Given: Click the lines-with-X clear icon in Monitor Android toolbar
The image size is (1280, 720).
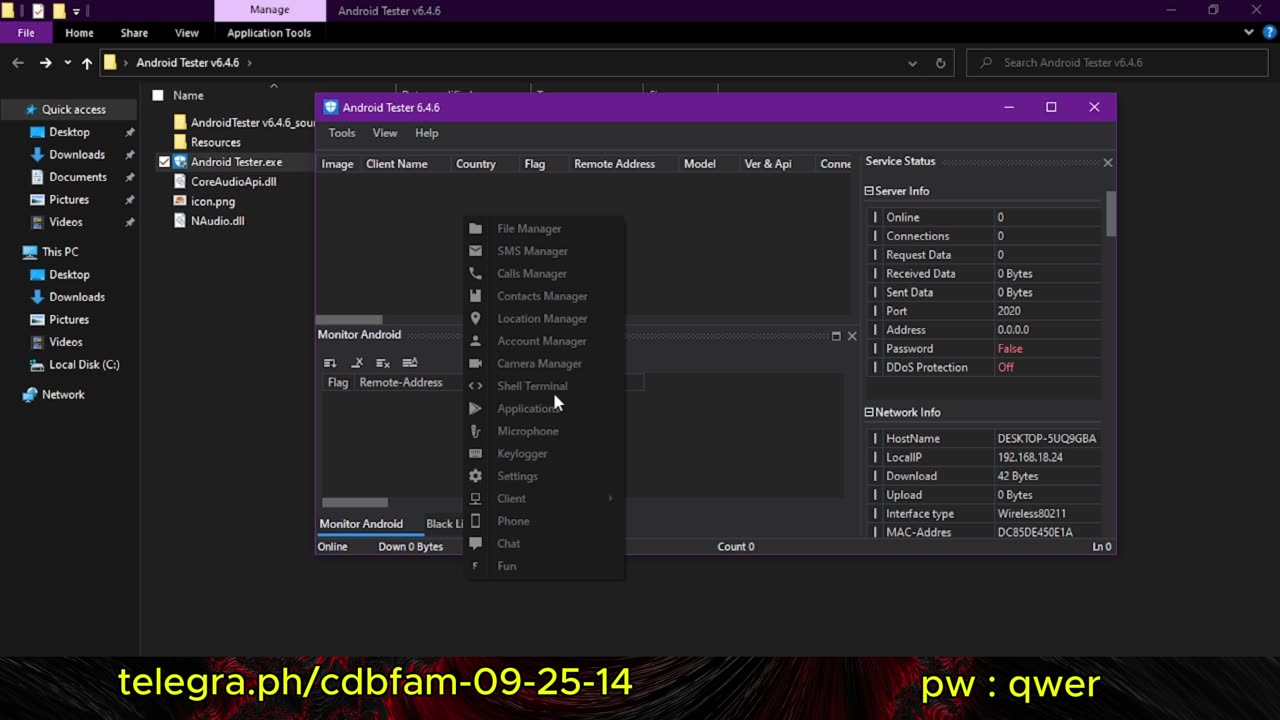Looking at the screenshot, I should pyautogui.click(x=382, y=363).
